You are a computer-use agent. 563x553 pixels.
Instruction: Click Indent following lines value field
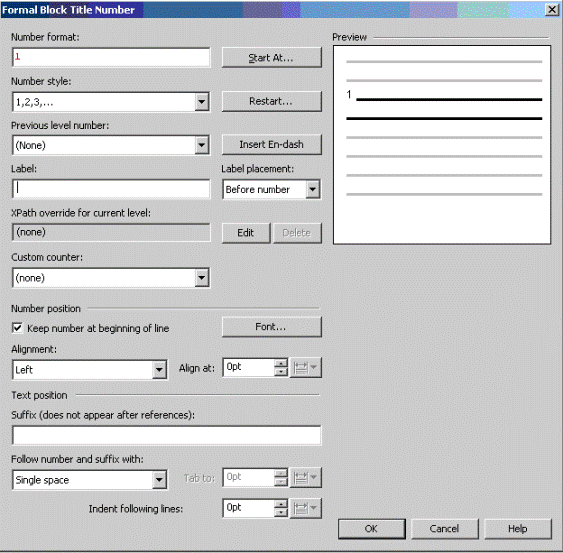coord(248,508)
